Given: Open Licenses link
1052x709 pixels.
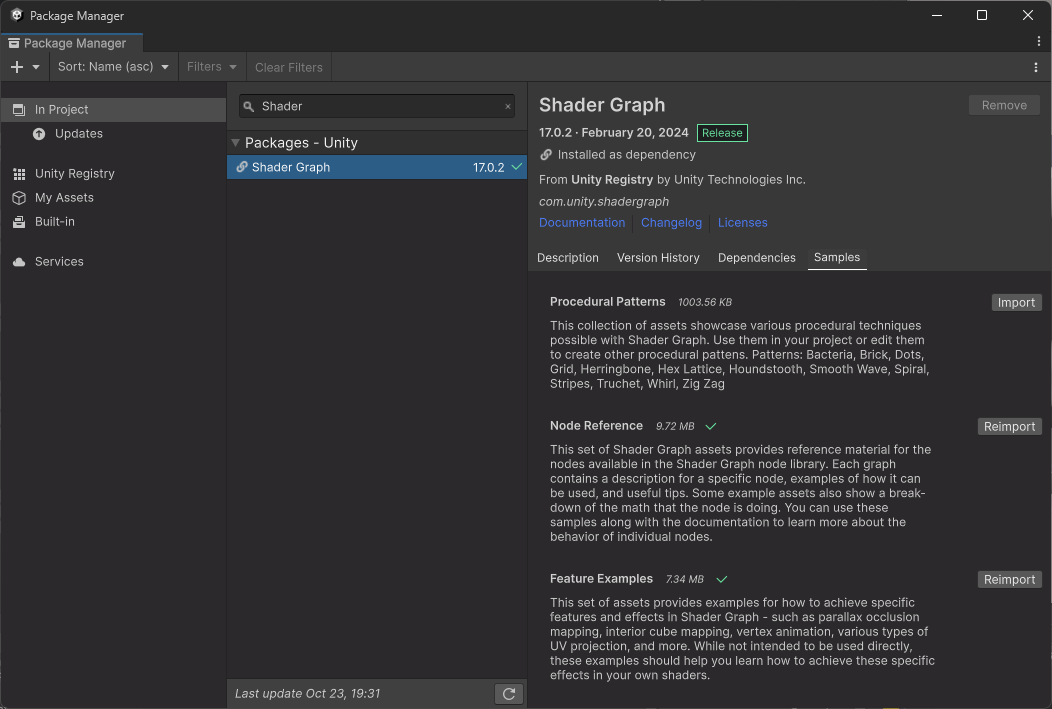Looking at the screenshot, I should tap(742, 223).
